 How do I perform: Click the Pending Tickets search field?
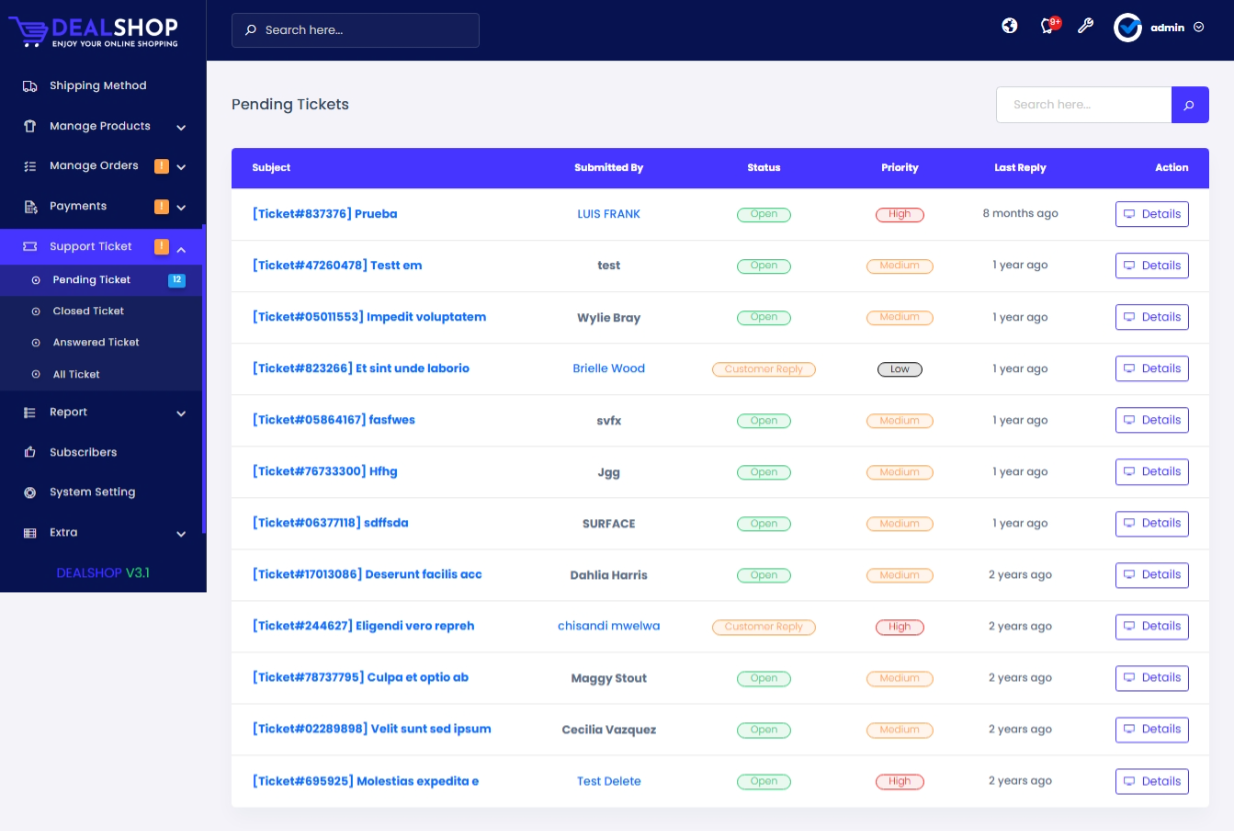coord(1083,105)
